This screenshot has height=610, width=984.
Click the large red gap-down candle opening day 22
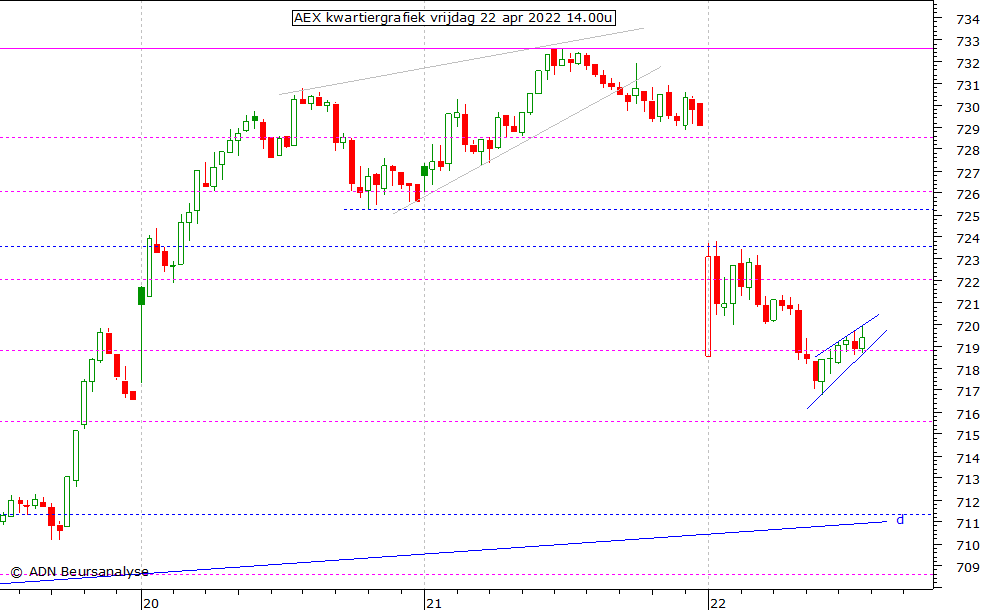pyautogui.click(x=708, y=305)
